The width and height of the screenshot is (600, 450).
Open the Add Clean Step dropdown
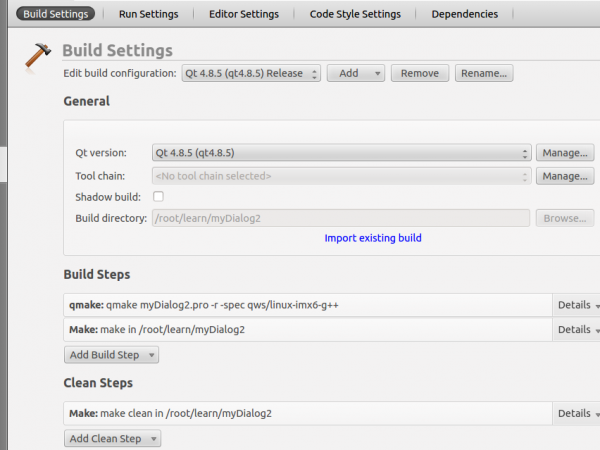click(x=112, y=439)
